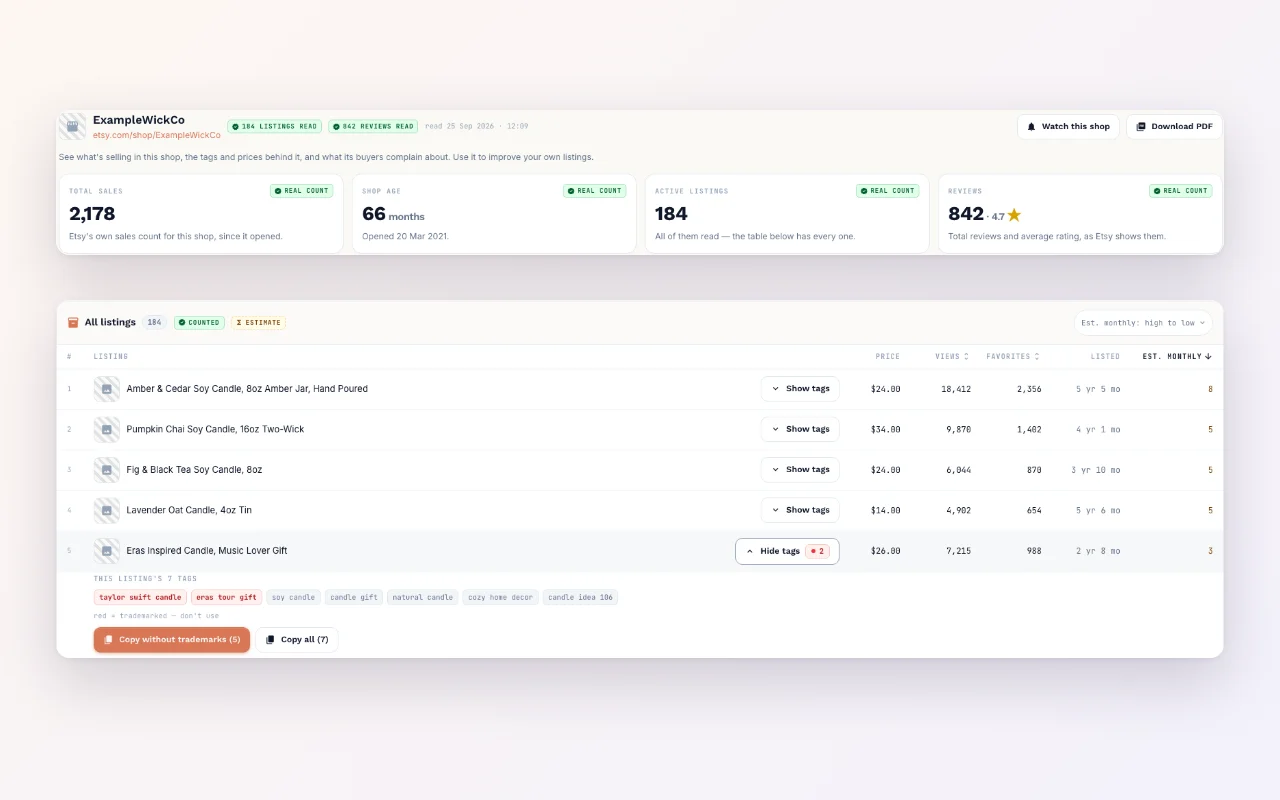Open the Est. monthly high to low sort dropdown
The width and height of the screenshot is (1280, 800).
click(1143, 323)
